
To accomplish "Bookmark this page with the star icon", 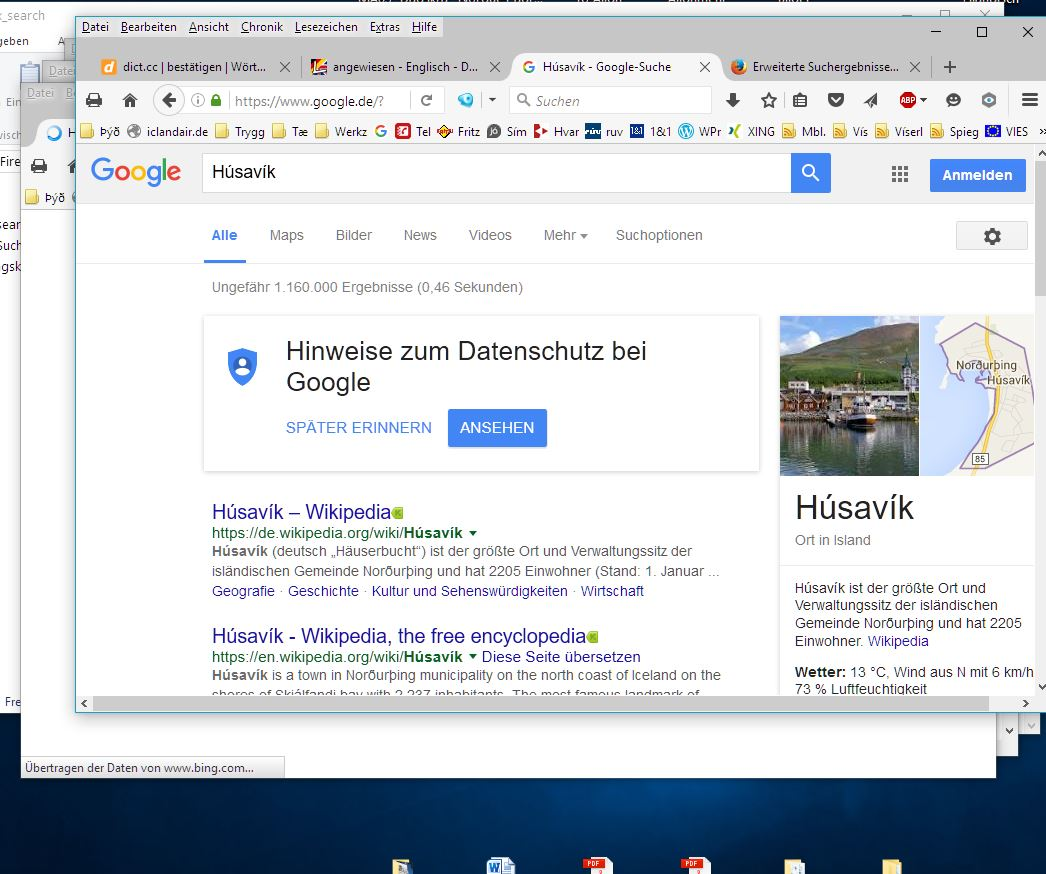I will coord(768,100).
